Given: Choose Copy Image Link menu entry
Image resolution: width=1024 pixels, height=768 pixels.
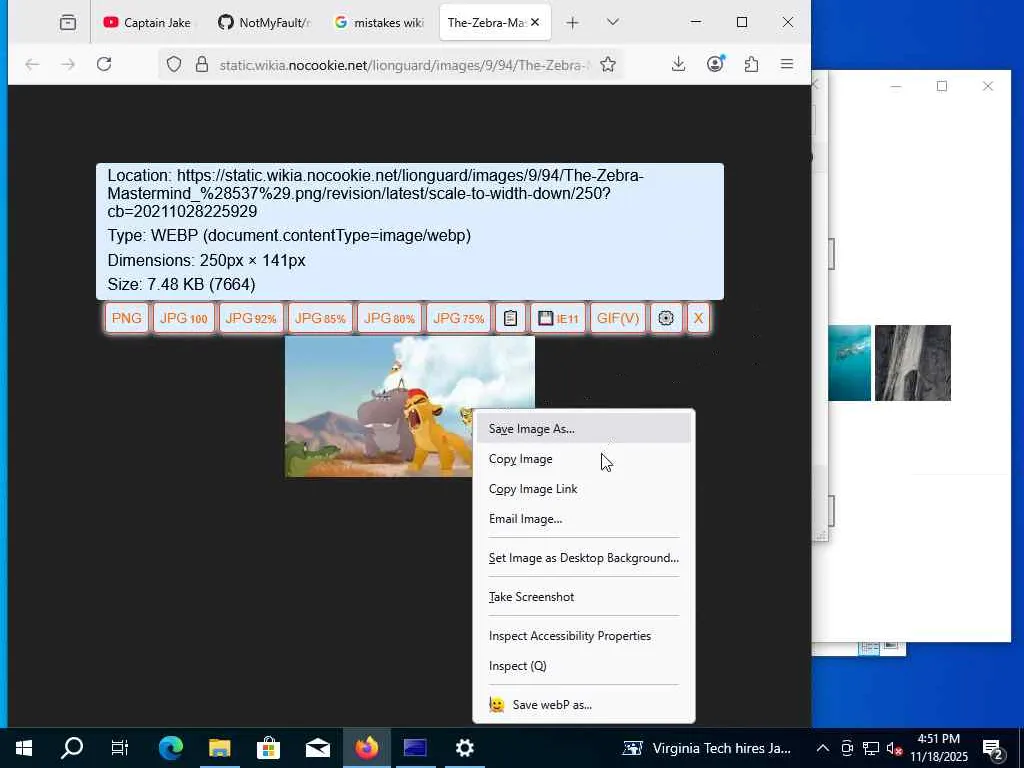Looking at the screenshot, I should coord(583,489).
